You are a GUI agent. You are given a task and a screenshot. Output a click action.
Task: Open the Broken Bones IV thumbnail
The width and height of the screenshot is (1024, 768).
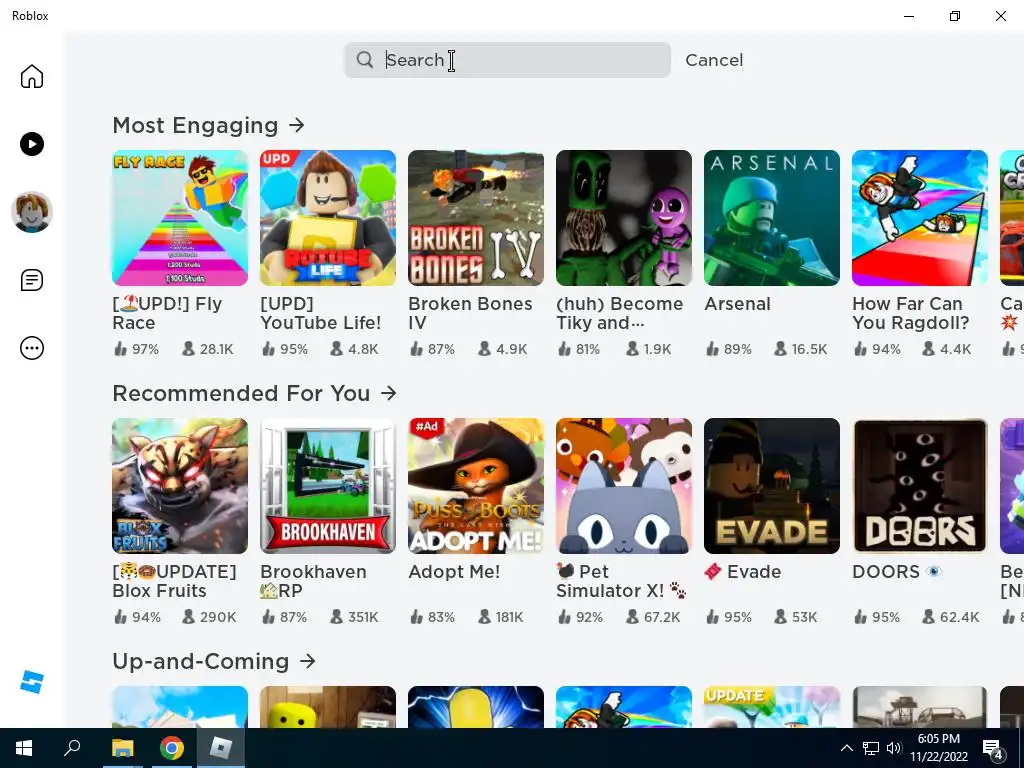[476, 218]
